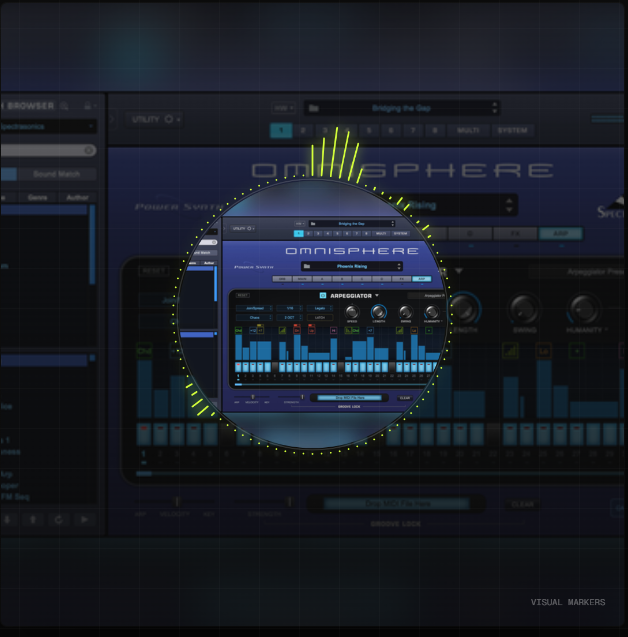Click the refresh icon at browser bottom

59,520
